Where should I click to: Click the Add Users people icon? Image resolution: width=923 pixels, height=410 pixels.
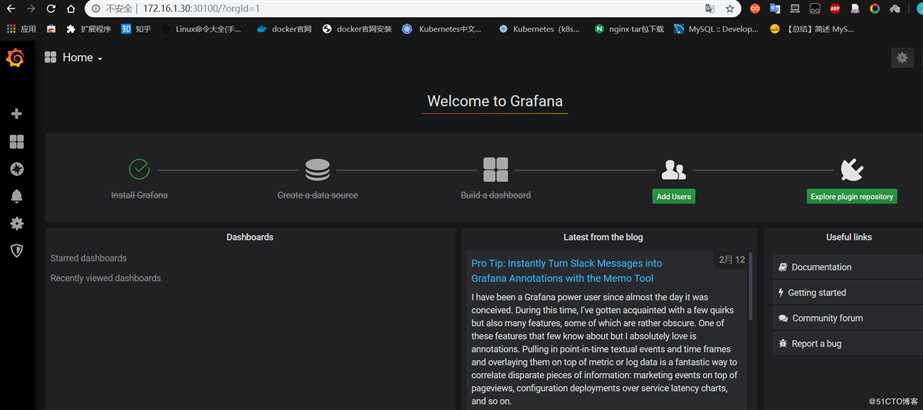[x=673, y=170]
